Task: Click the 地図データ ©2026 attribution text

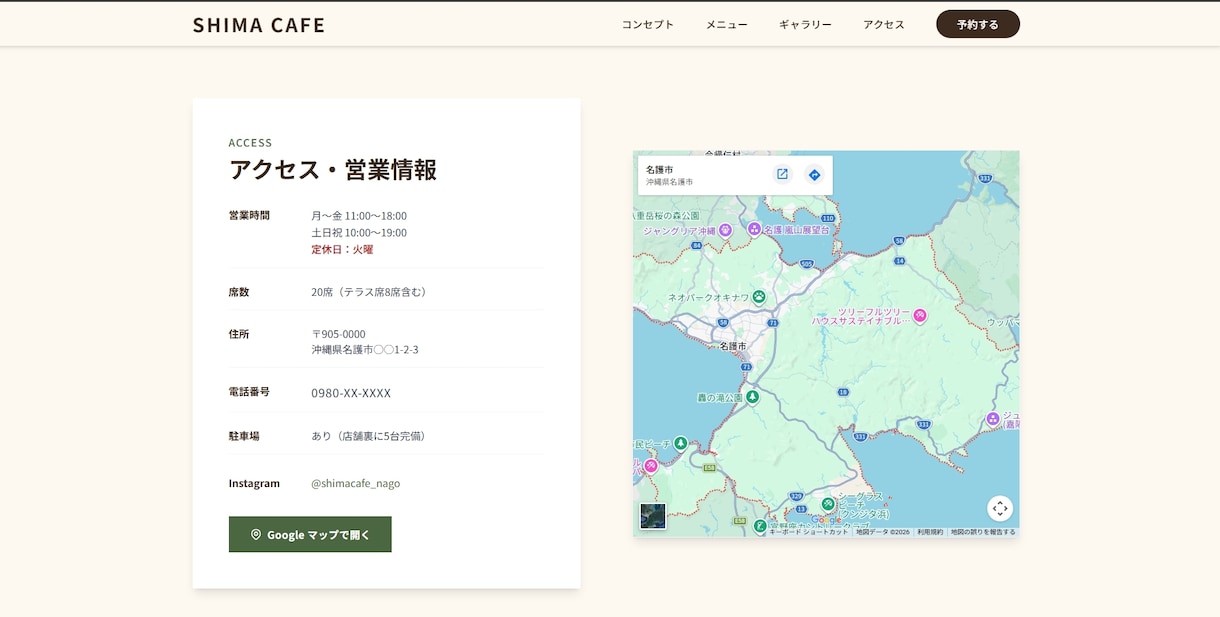Action: tap(883, 532)
